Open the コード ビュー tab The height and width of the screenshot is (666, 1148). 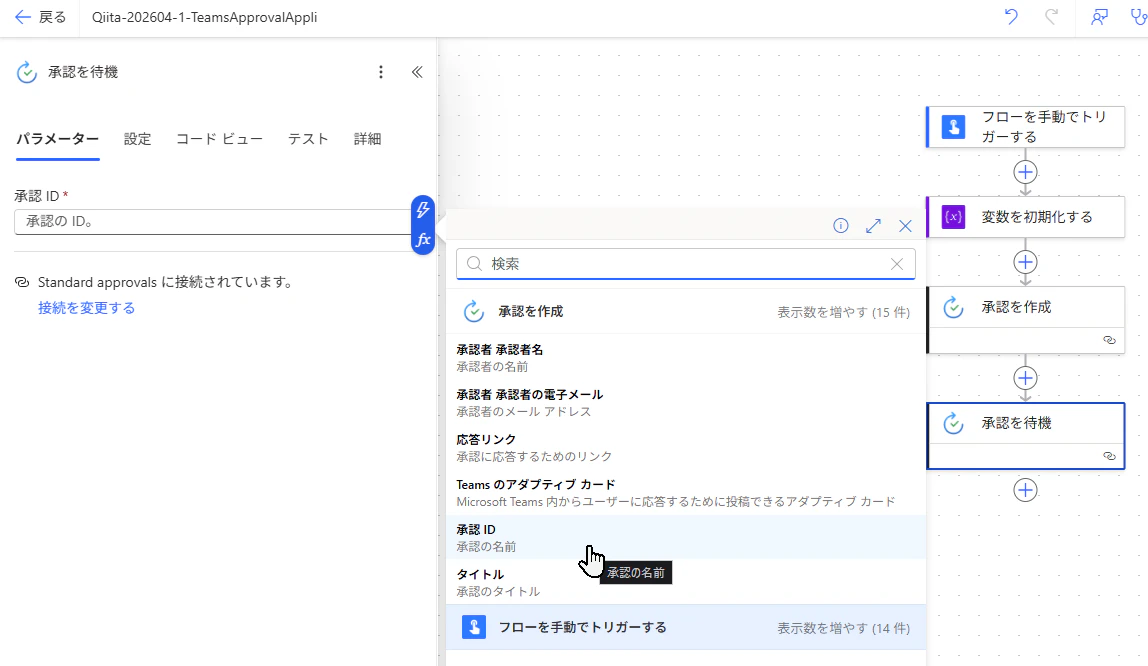[219, 139]
